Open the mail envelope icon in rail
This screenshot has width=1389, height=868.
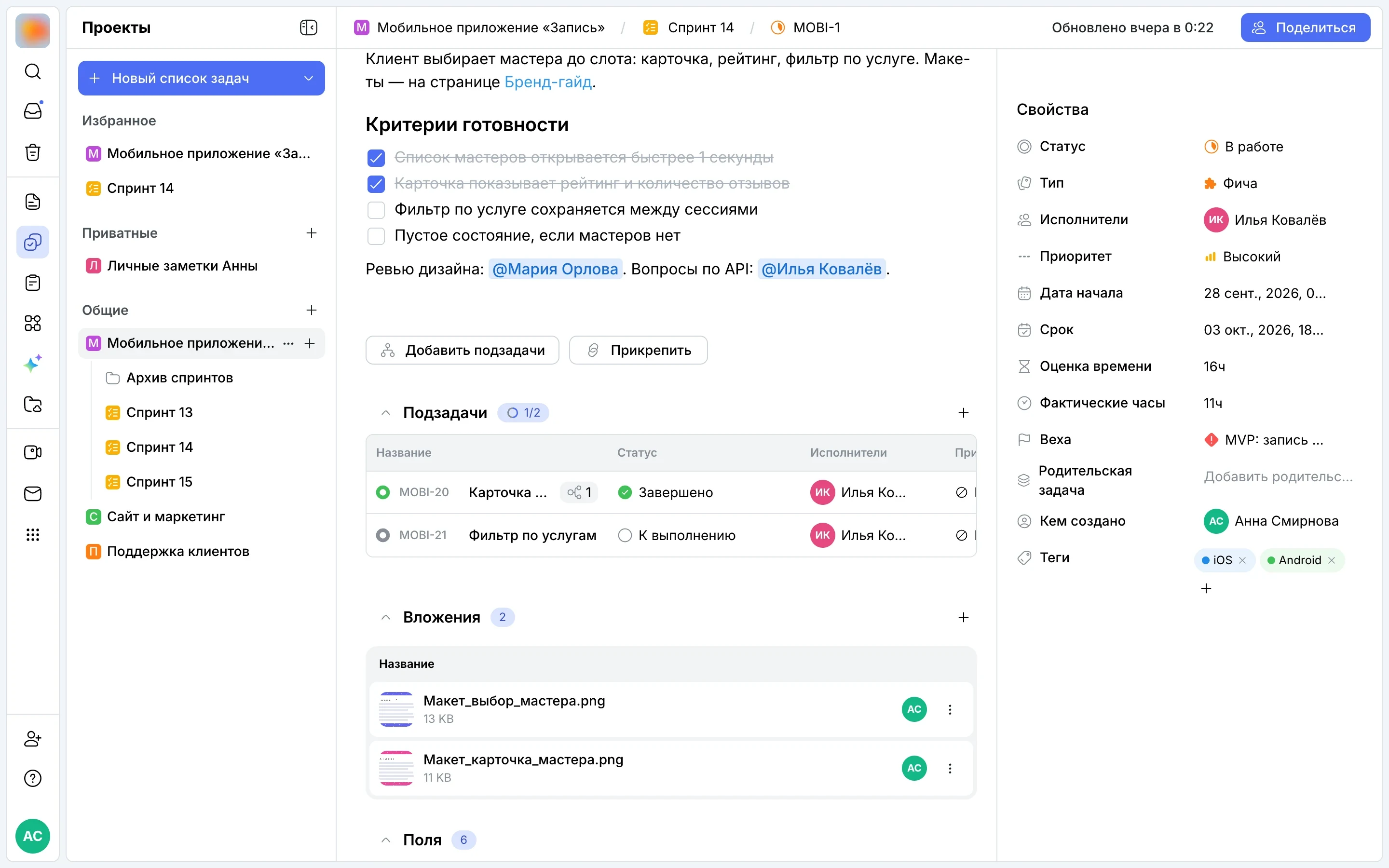(x=33, y=494)
